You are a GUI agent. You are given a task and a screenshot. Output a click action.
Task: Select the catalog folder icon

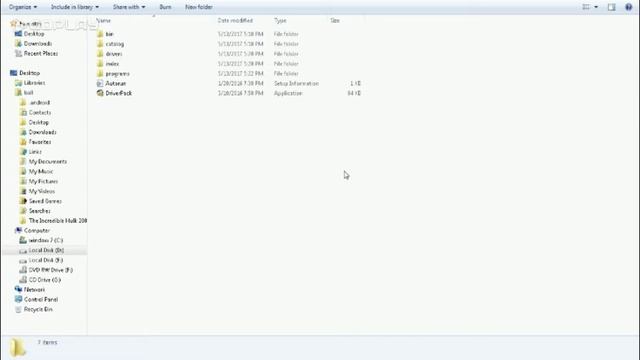[x=100, y=44]
